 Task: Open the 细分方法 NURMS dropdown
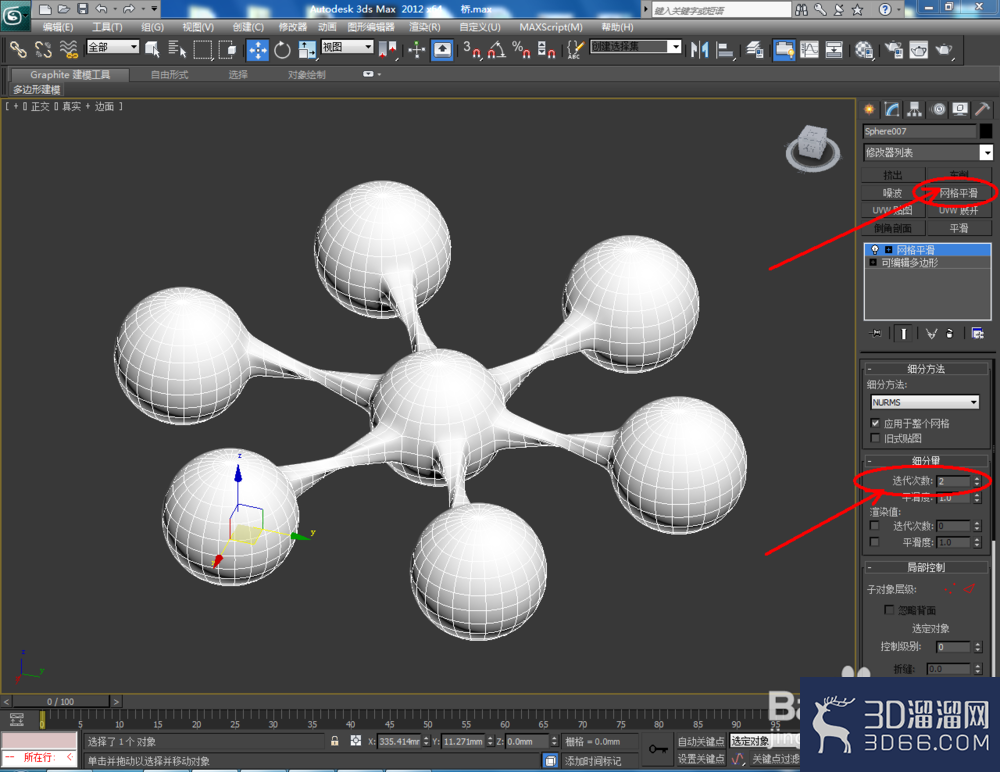[925, 402]
